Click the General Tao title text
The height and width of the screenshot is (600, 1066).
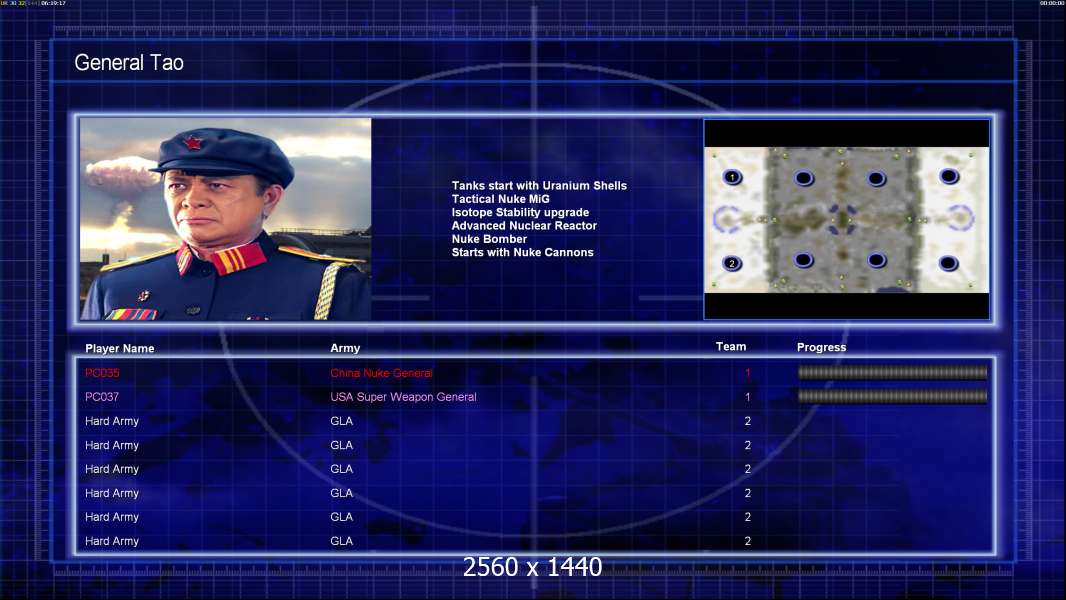(x=129, y=63)
